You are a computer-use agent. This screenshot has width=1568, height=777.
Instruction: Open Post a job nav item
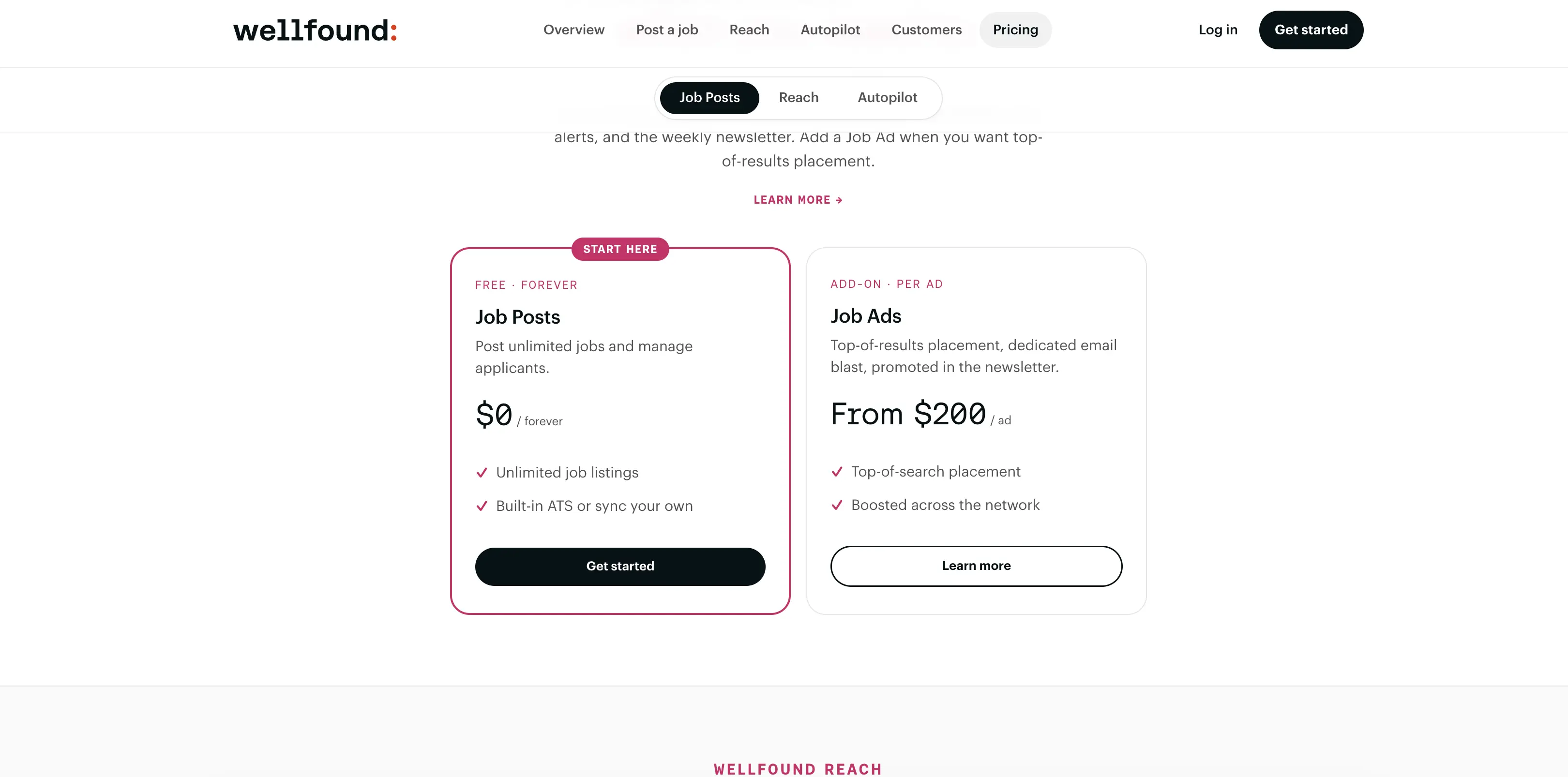(x=666, y=30)
